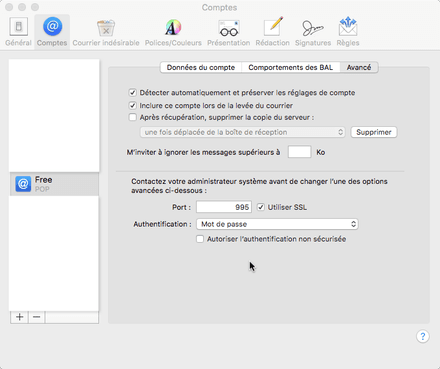The height and width of the screenshot is (369, 440).
Task: Click the plus button to add account
Action: tap(19, 317)
